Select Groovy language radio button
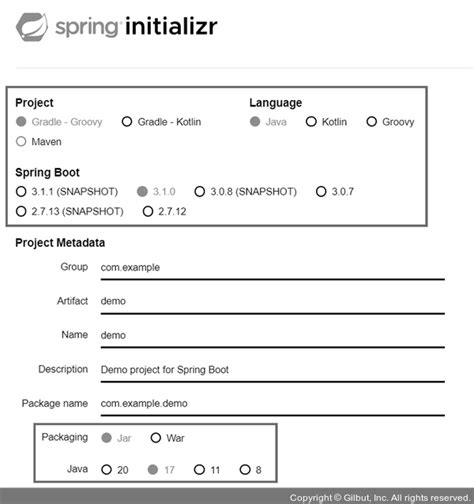 (x=372, y=122)
